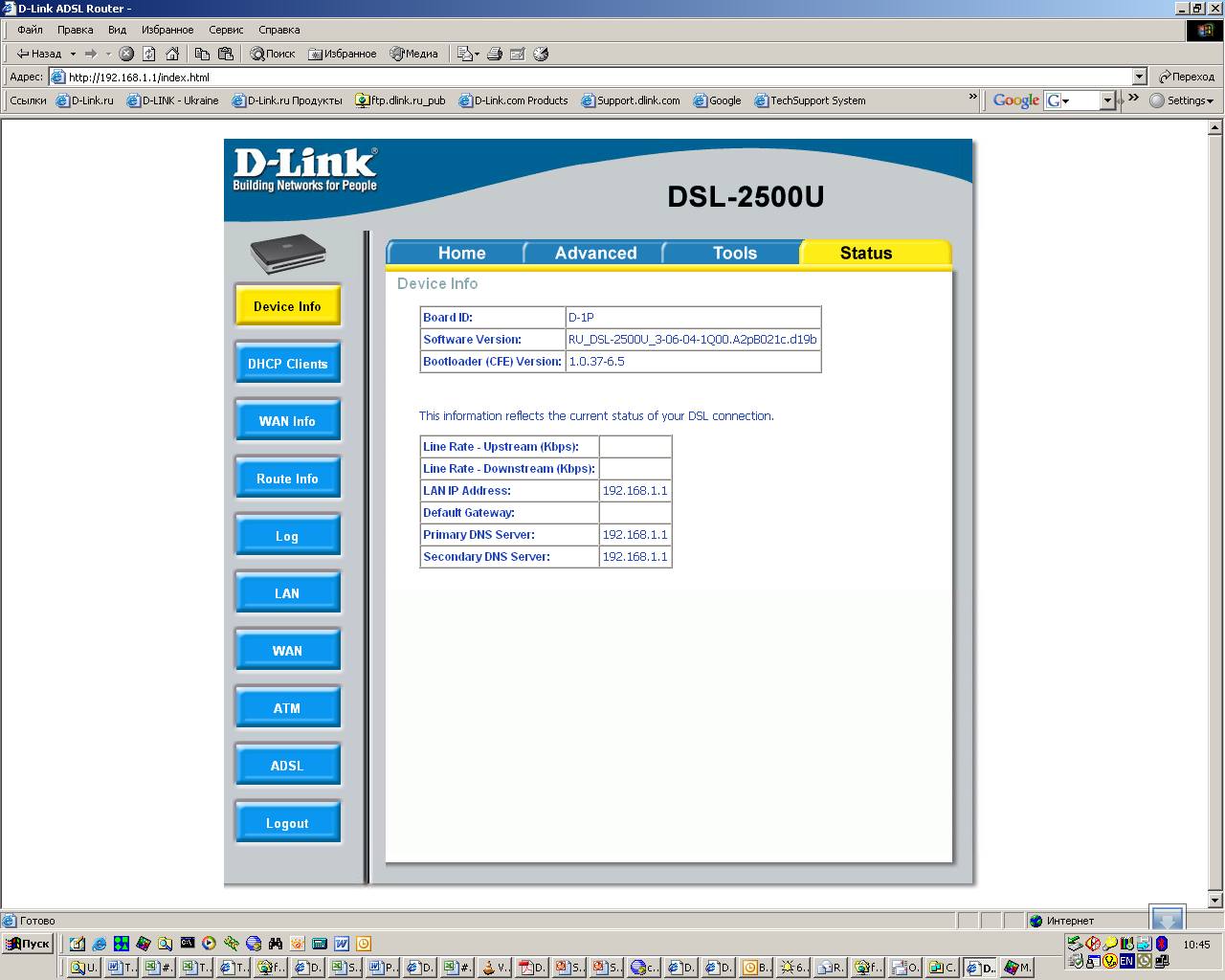Open the Back button history dropdown arrow
Screen dimensions: 1225x980
coord(73,54)
